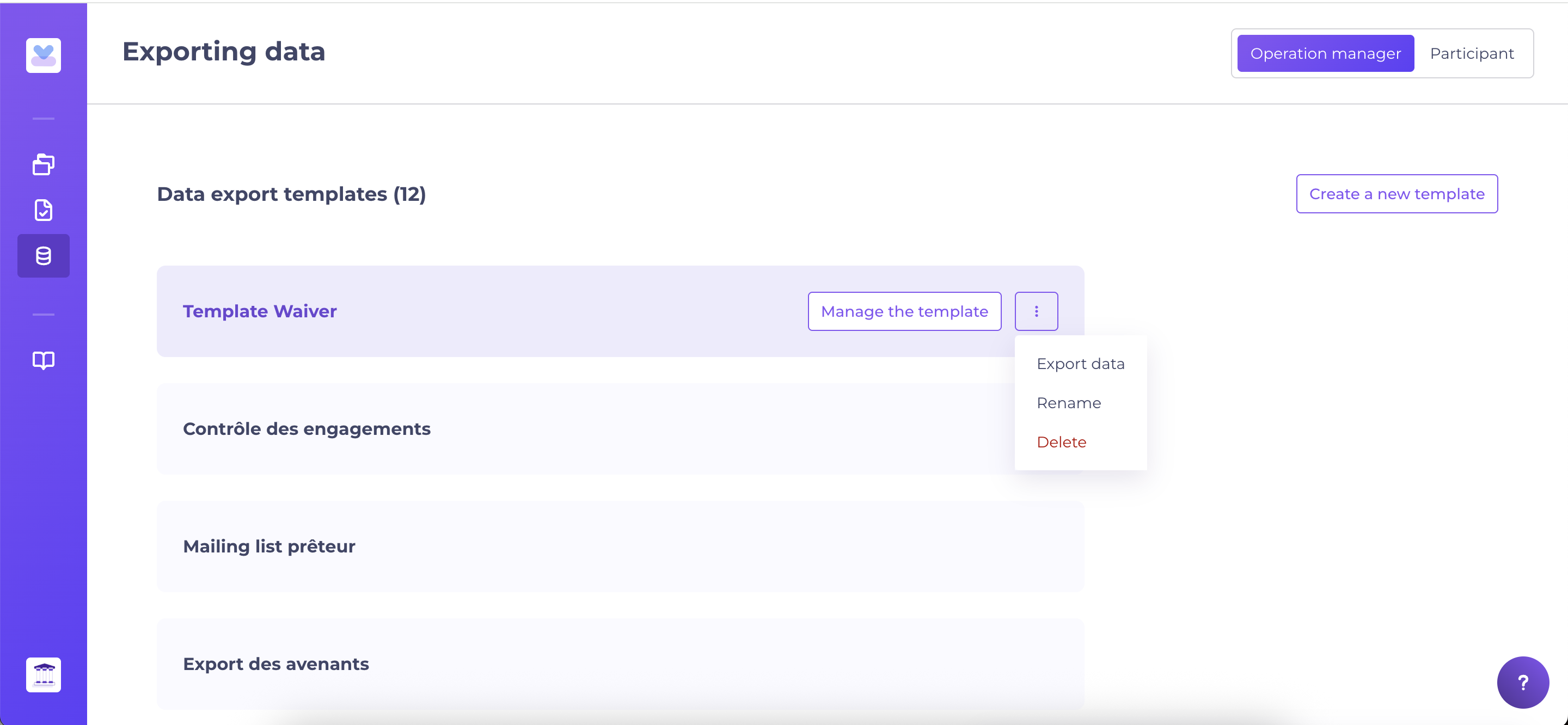
Task: Open the document checkmark sidebar icon
Action: [43, 210]
